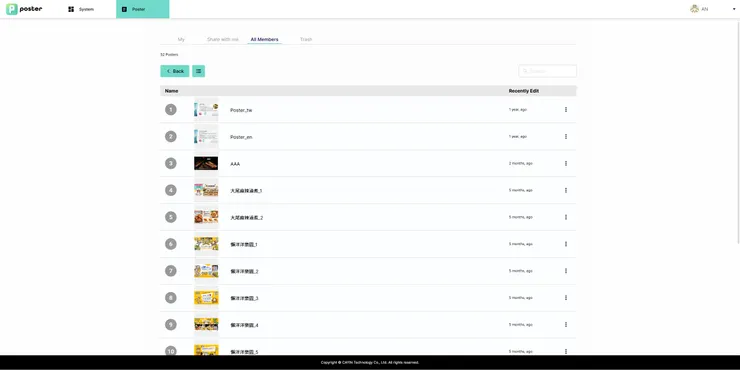Open the three-dot menu in row 10

tap(566, 351)
